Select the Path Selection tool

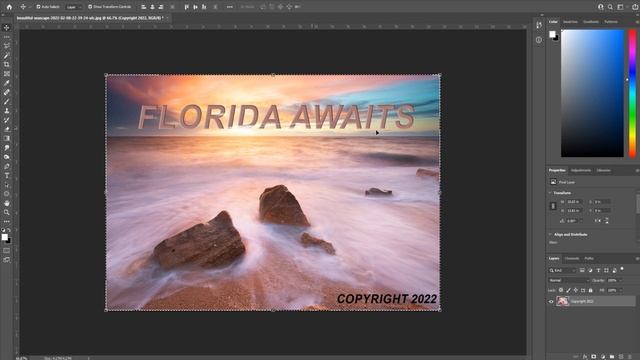(x=7, y=184)
